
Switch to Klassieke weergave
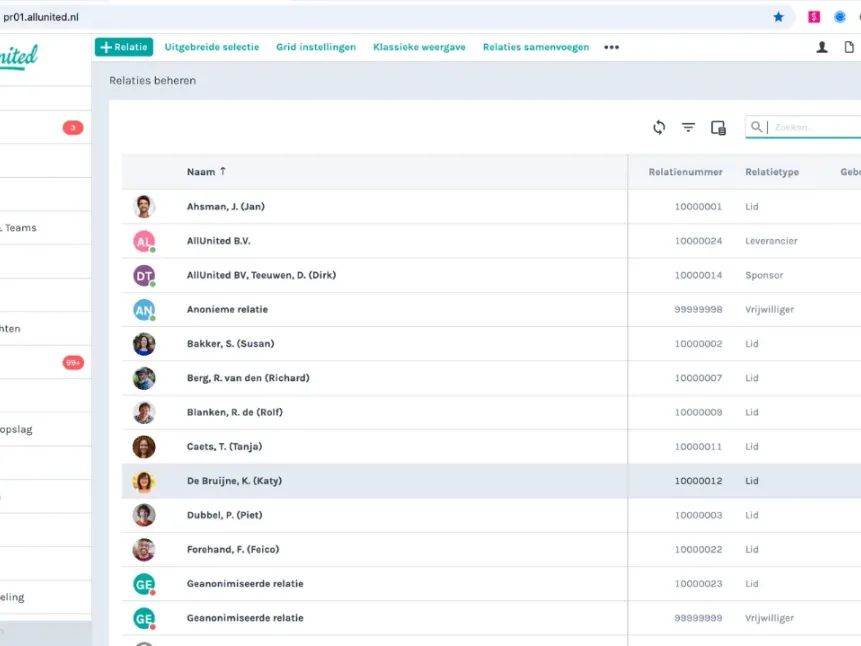tap(419, 47)
